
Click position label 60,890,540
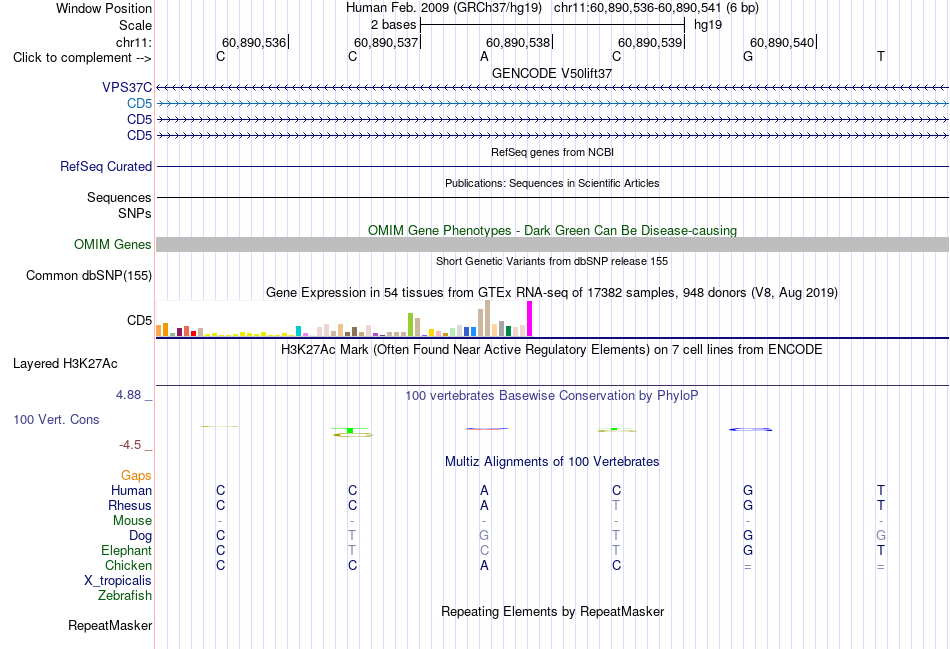[x=782, y=42]
